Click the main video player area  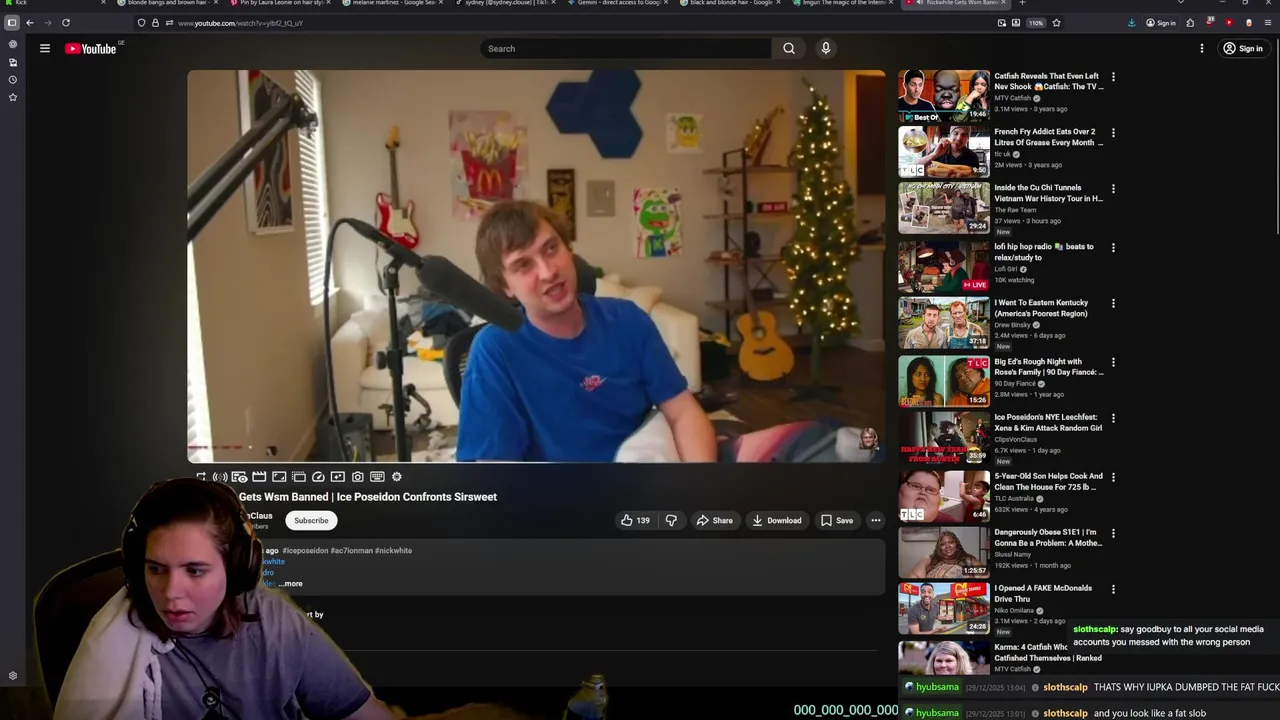(x=536, y=265)
